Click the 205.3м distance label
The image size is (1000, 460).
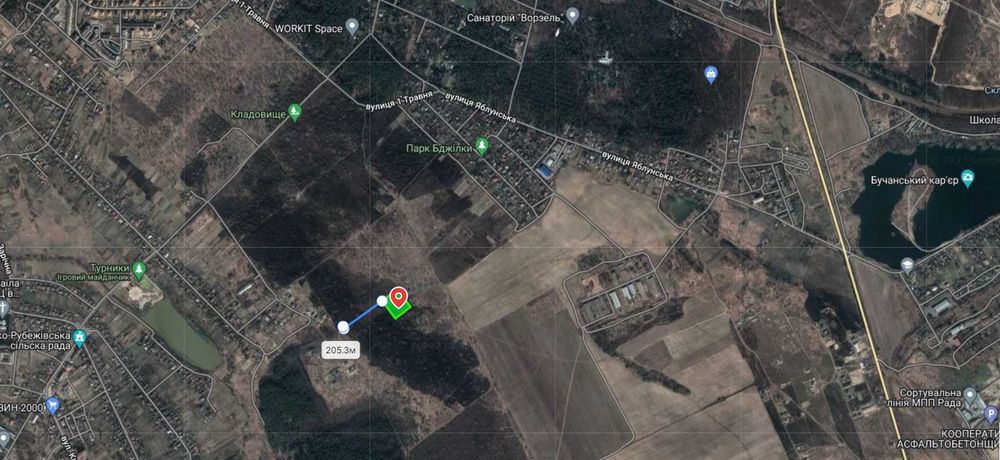[342, 350]
